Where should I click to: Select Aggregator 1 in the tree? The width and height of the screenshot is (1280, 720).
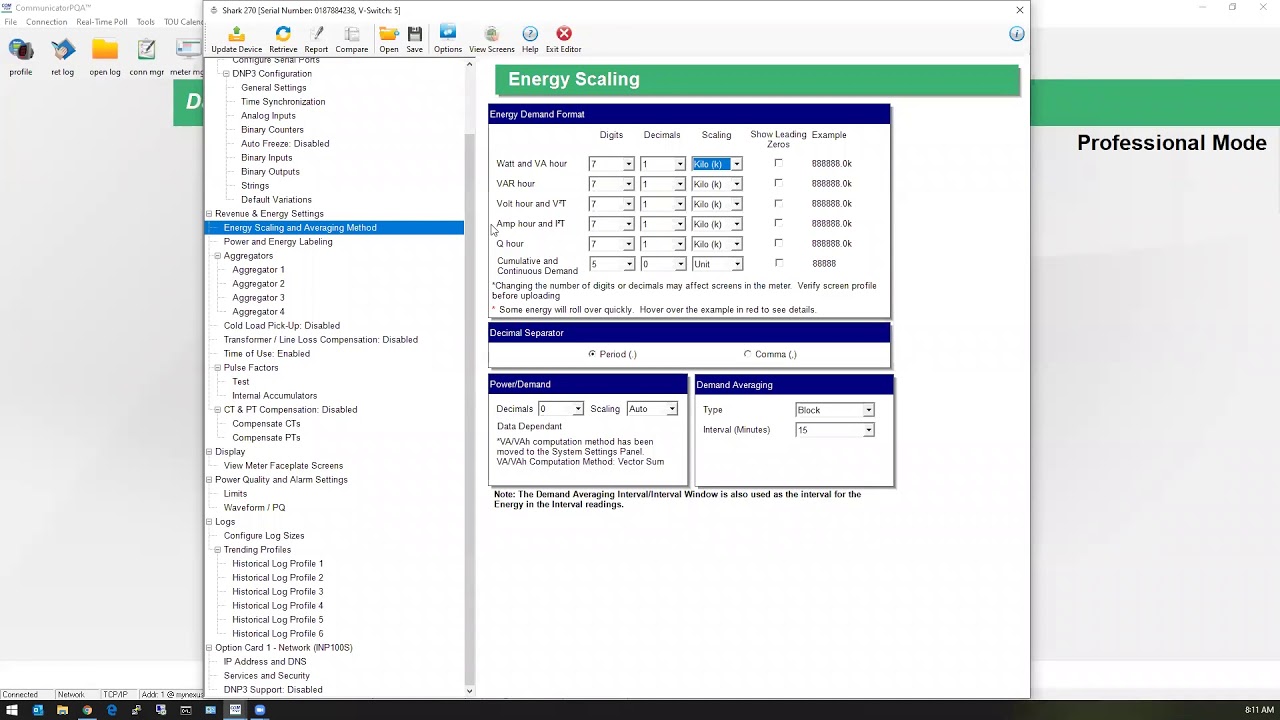coord(258,270)
